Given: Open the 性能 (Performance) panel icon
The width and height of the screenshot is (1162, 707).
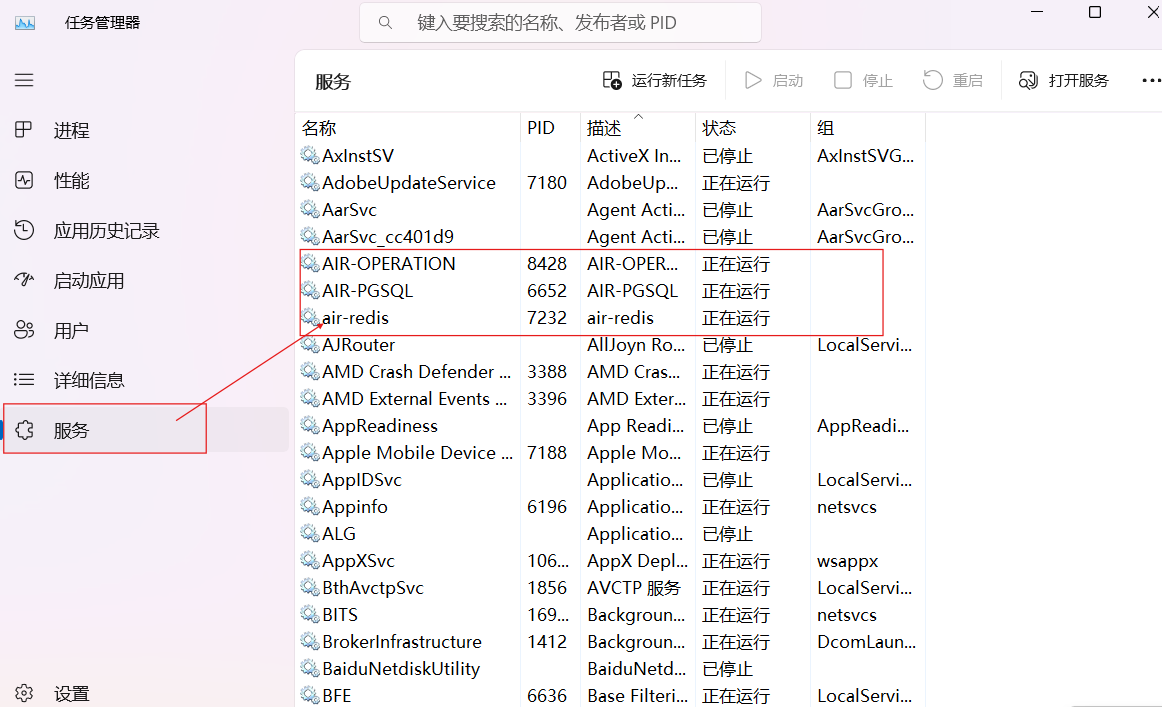Looking at the screenshot, I should click(24, 180).
